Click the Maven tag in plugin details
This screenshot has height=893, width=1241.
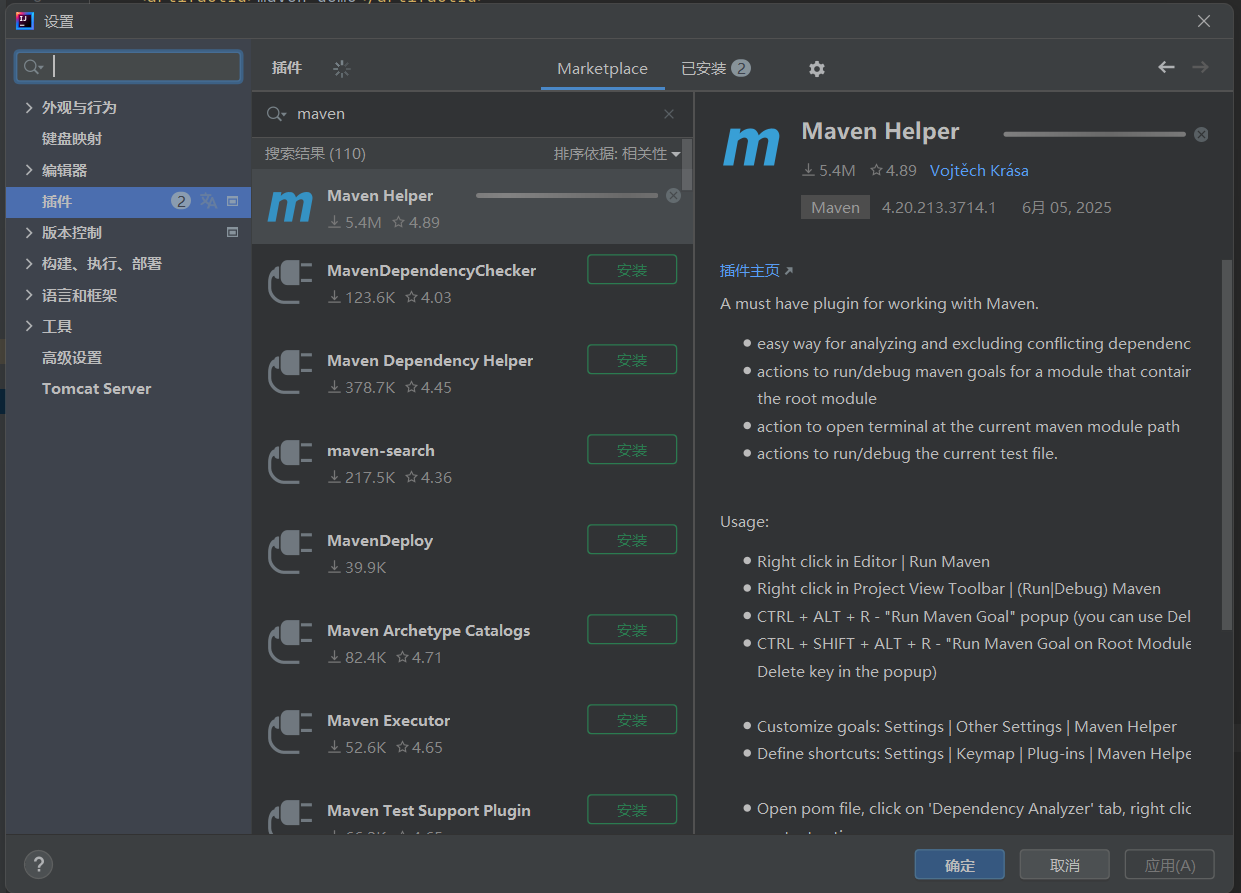coord(835,207)
